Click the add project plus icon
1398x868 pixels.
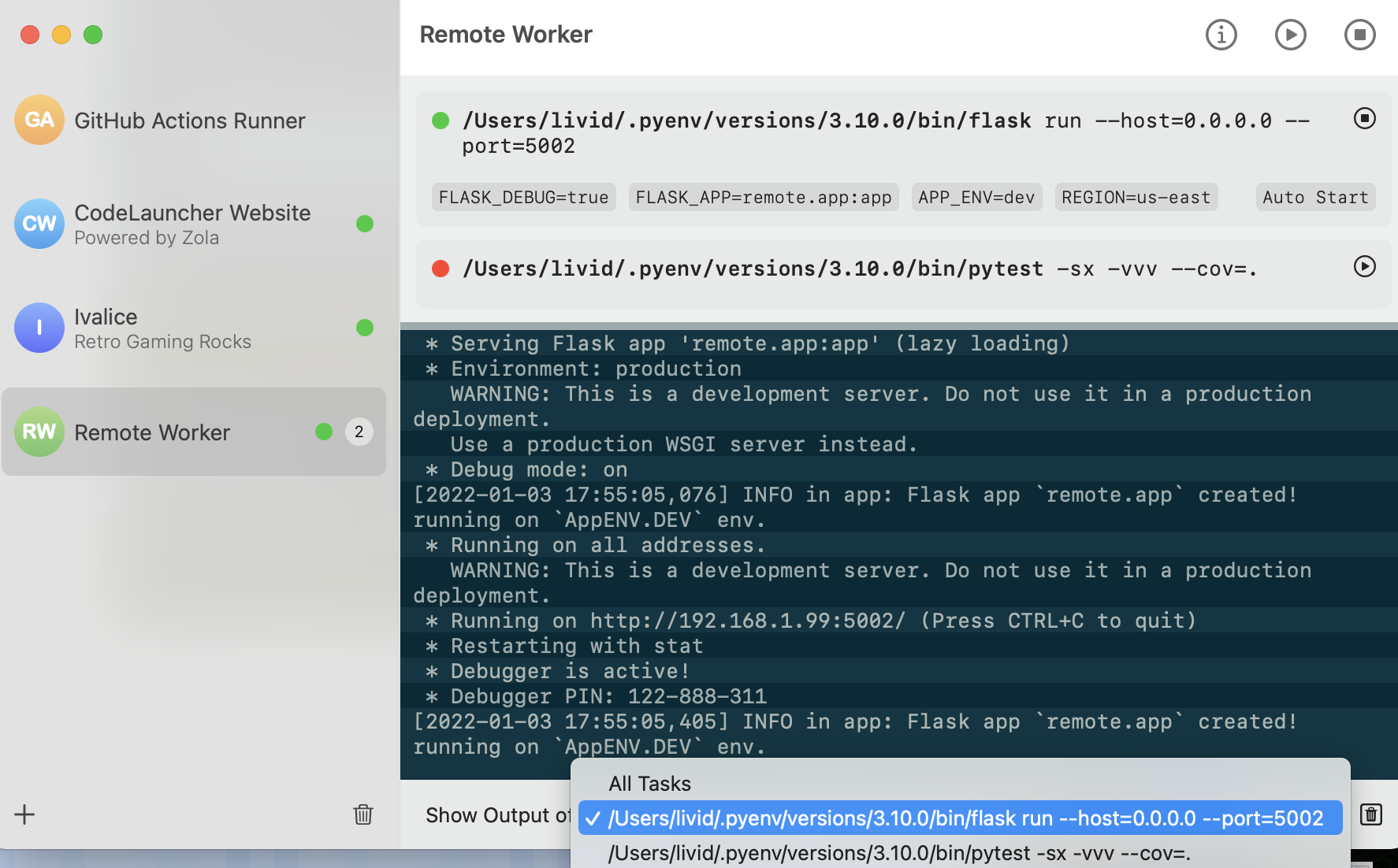pyautogui.click(x=24, y=814)
